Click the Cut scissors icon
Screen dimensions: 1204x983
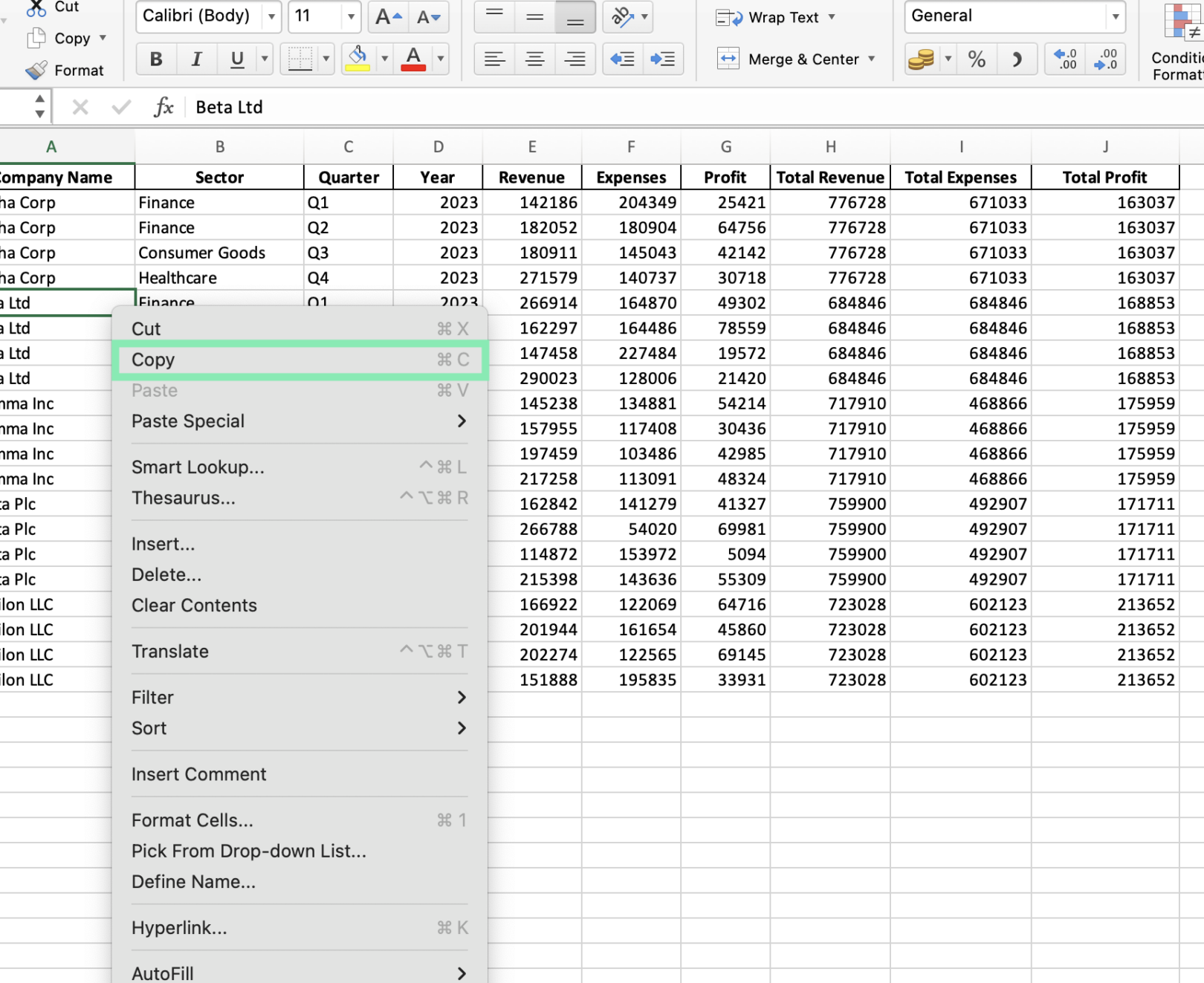click(x=35, y=6)
